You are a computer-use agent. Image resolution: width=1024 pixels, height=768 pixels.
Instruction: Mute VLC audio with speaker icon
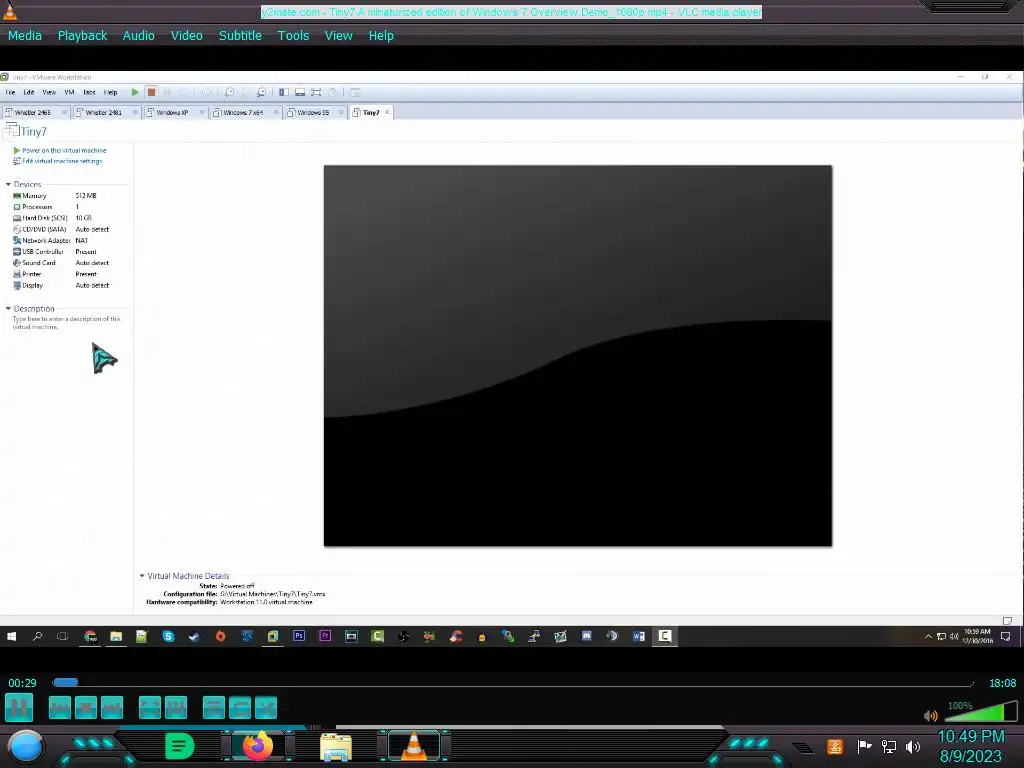[x=931, y=716]
